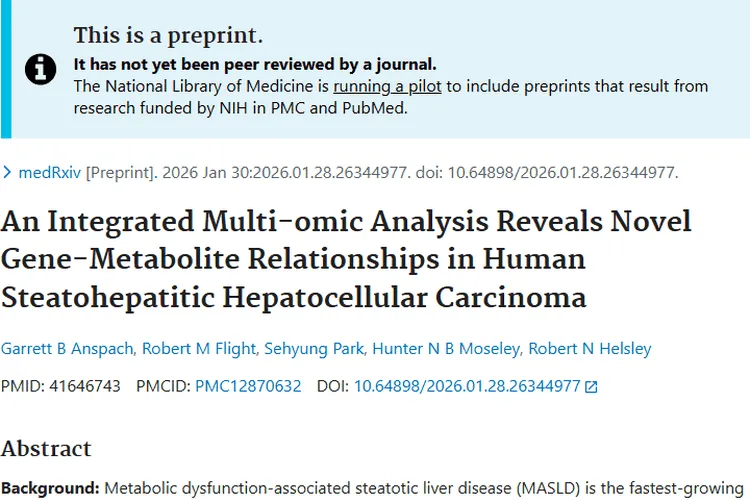Click author Hunter N B Moseley
750x500 pixels.
click(x=444, y=349)
